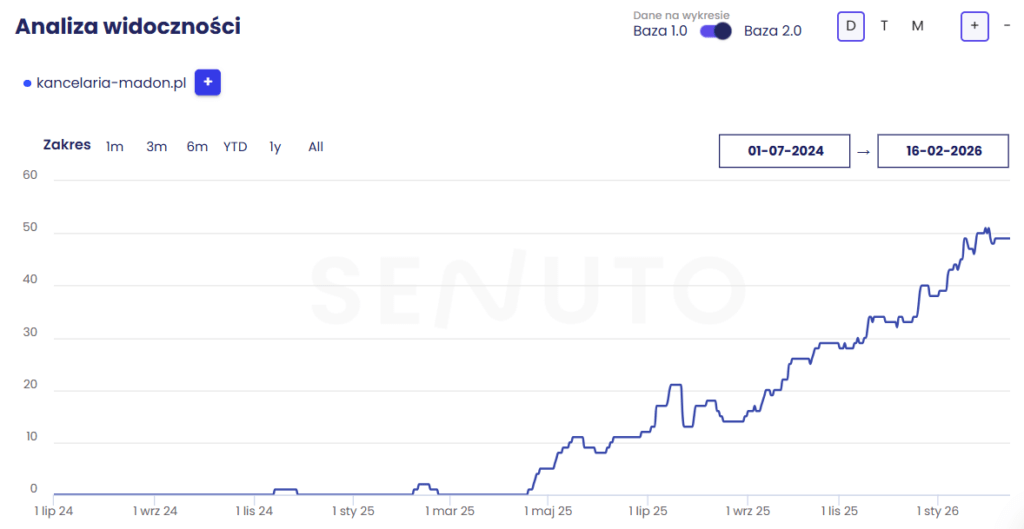Show the All time range
Screen dimensions: 1024x529
[316, 147]
